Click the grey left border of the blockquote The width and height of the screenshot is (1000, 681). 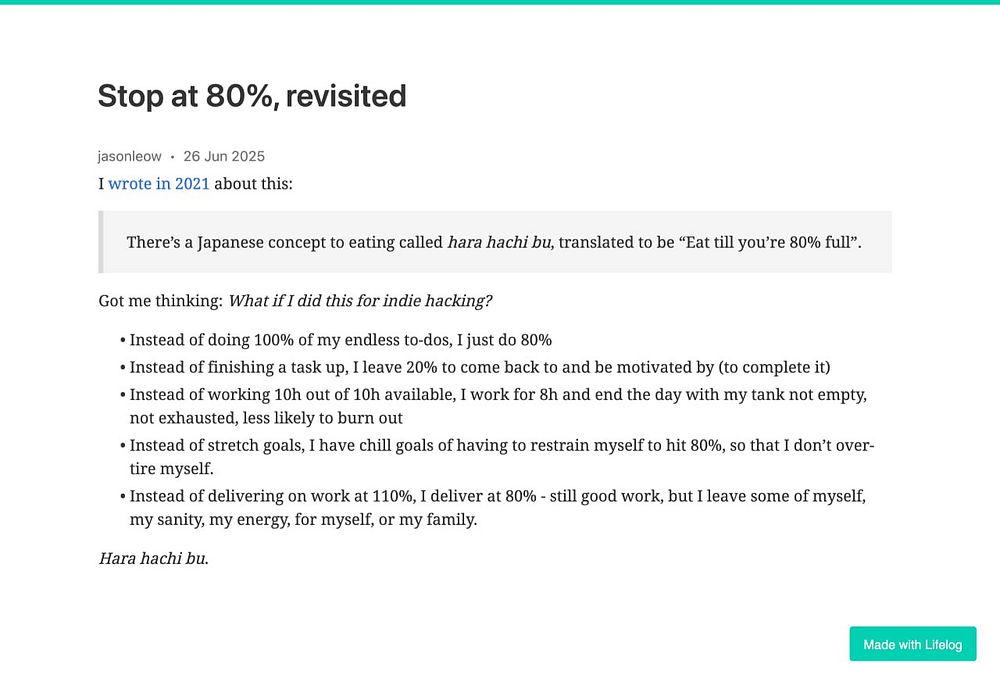coord(100,242)
